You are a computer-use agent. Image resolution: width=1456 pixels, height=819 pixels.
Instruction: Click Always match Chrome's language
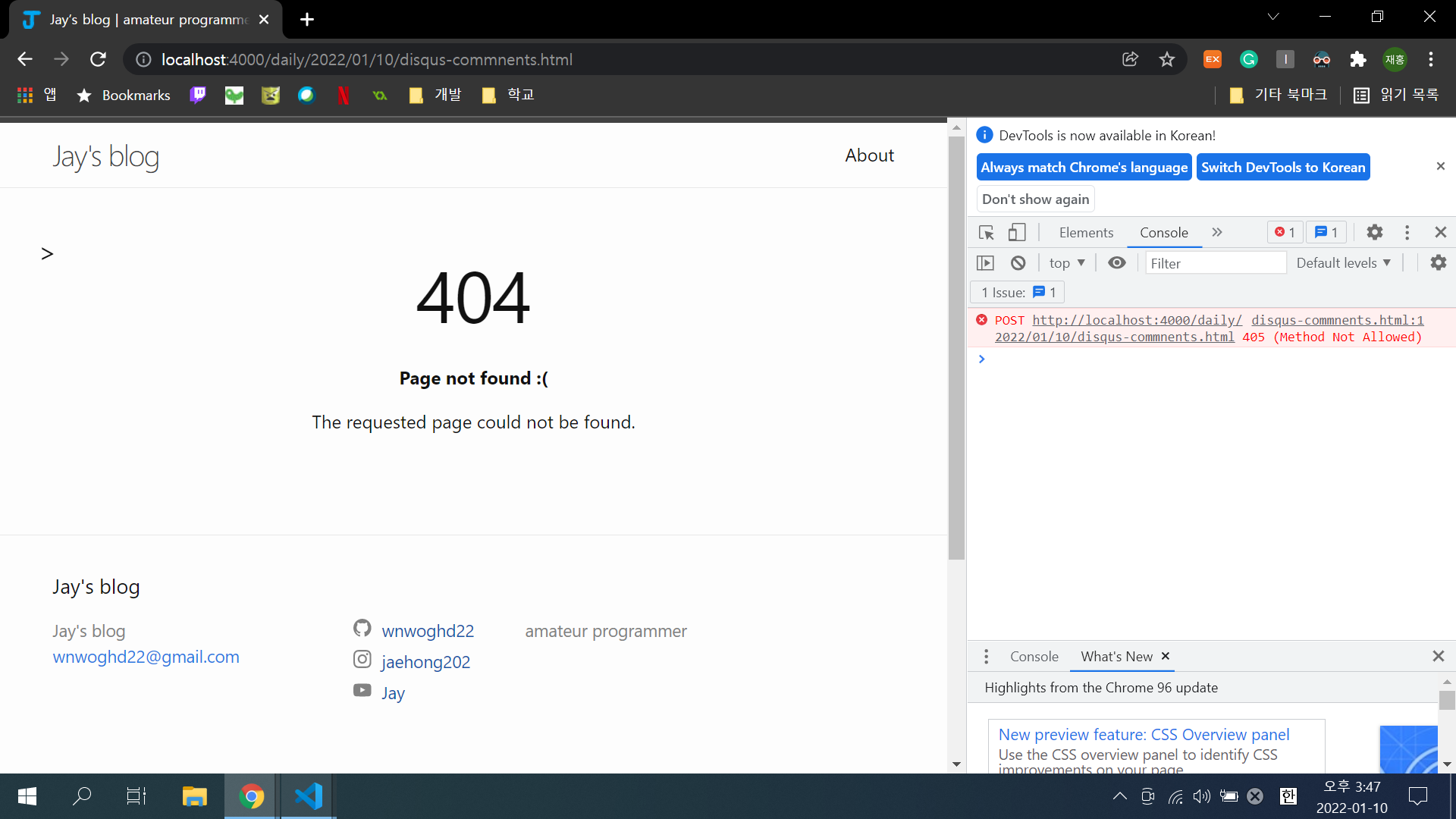pyautogui.click(x=1084, y=168)
